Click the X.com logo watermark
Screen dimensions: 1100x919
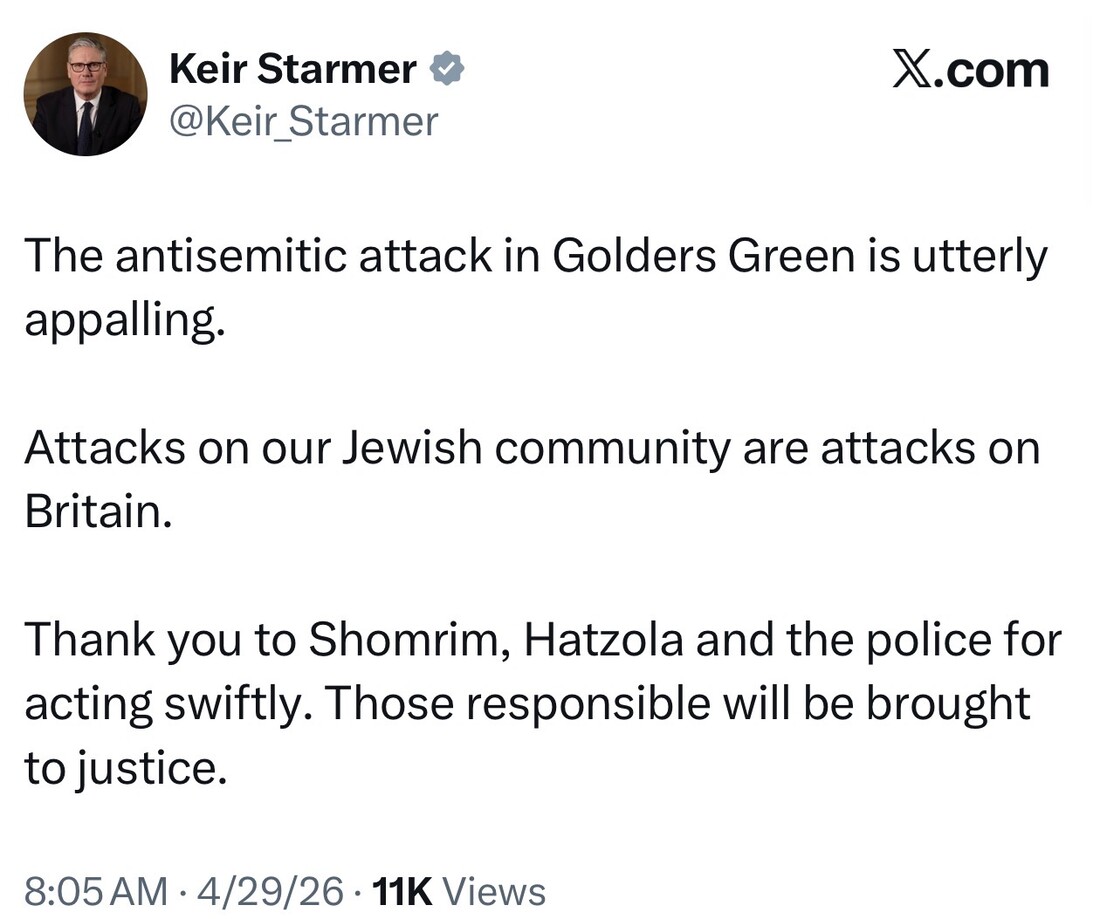click(970, 71)
